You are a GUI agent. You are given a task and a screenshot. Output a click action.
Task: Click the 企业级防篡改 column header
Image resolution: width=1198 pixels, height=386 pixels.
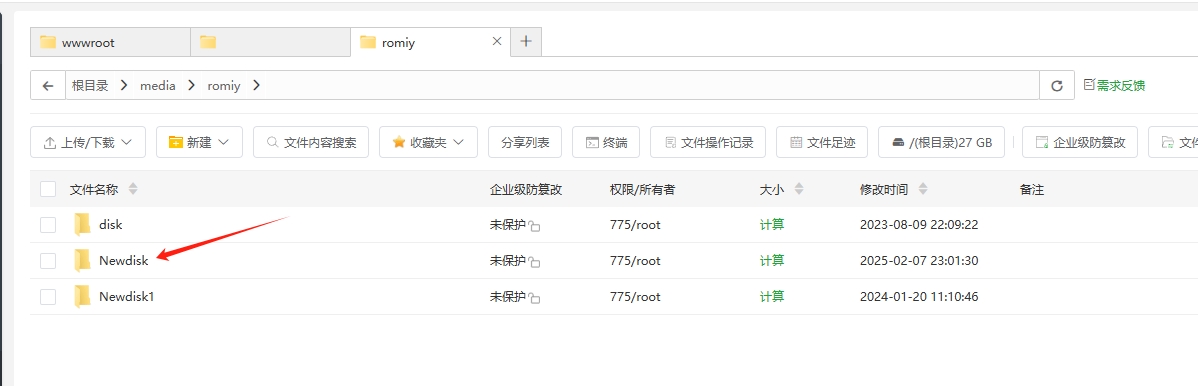526,189
